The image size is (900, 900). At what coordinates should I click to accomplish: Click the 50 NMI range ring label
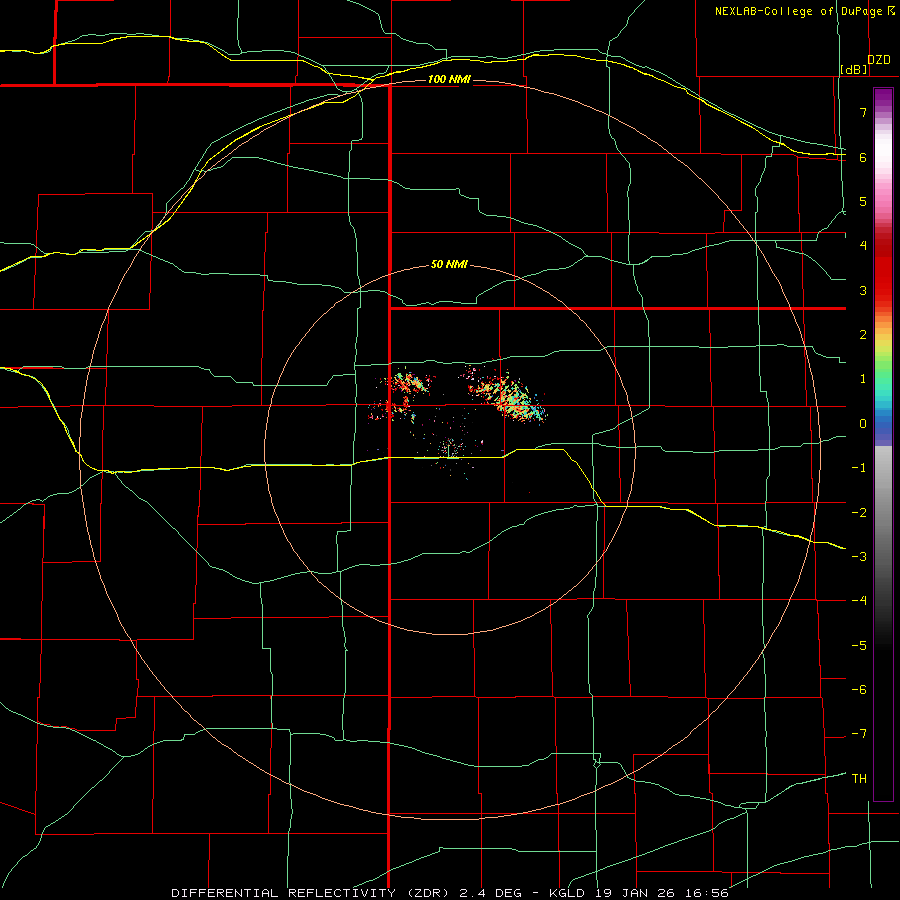(449, 265)
